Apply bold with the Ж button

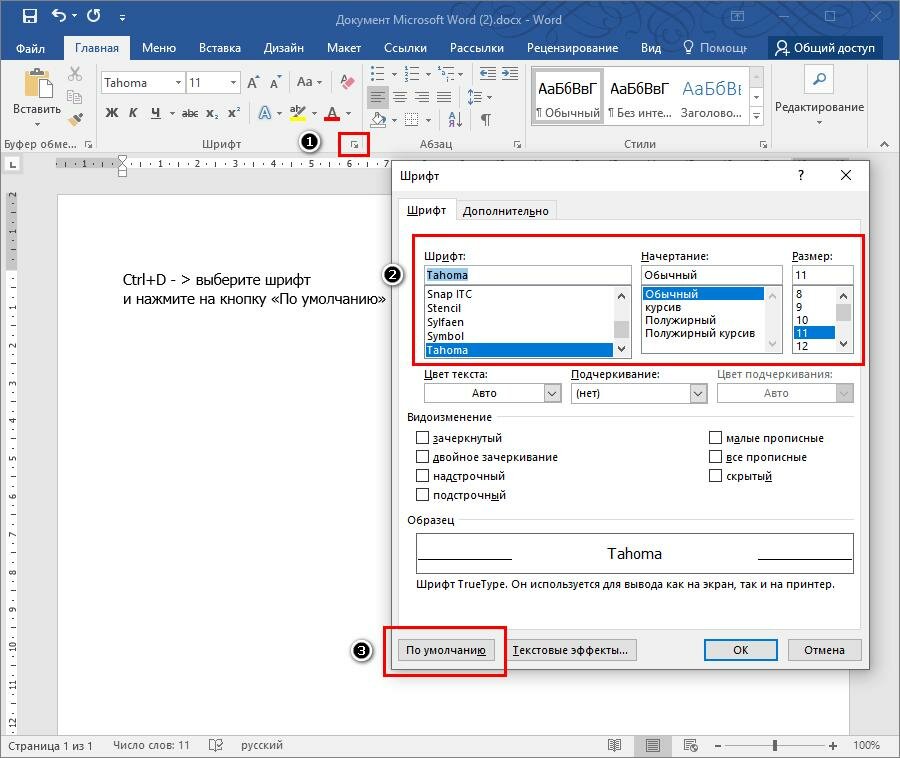coord(112,112)
